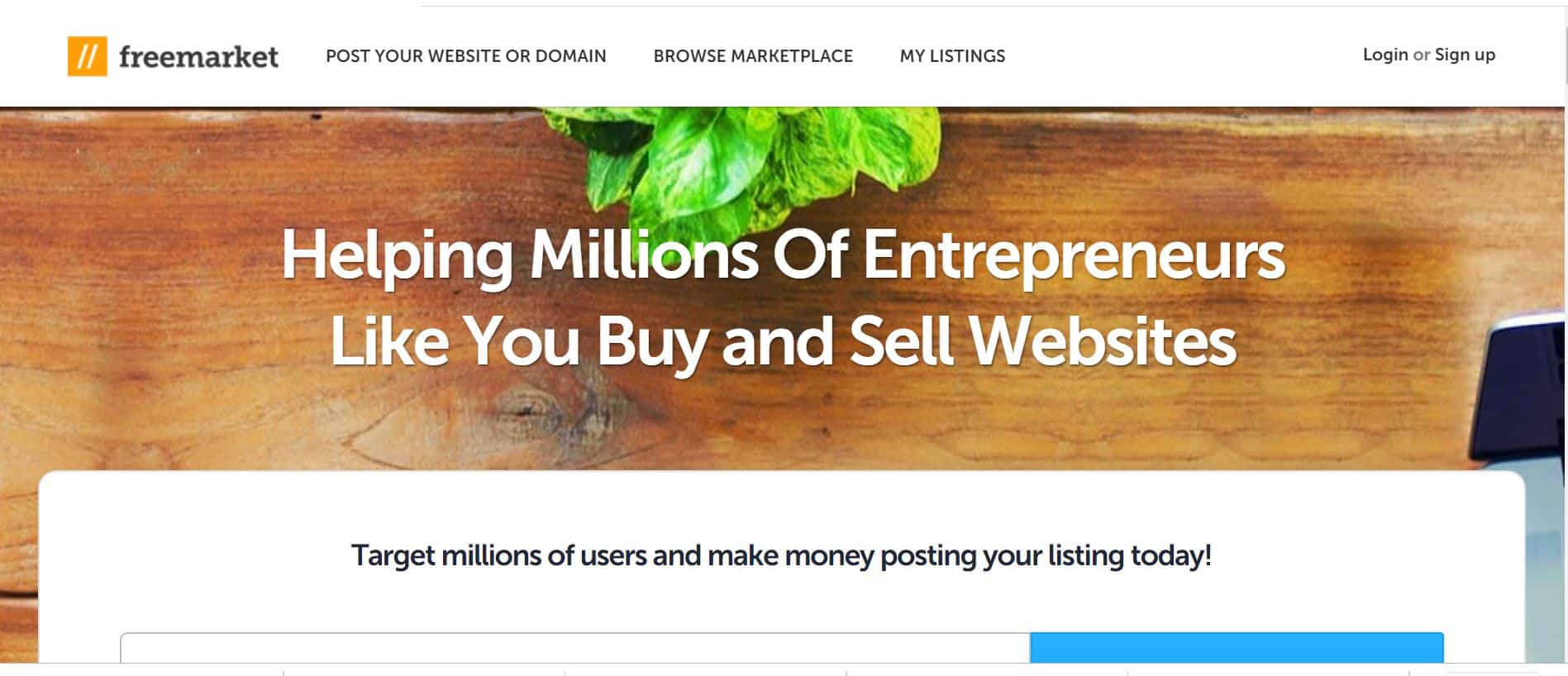
Task: Click empty header space right of My Listings
Action: 1182,56
